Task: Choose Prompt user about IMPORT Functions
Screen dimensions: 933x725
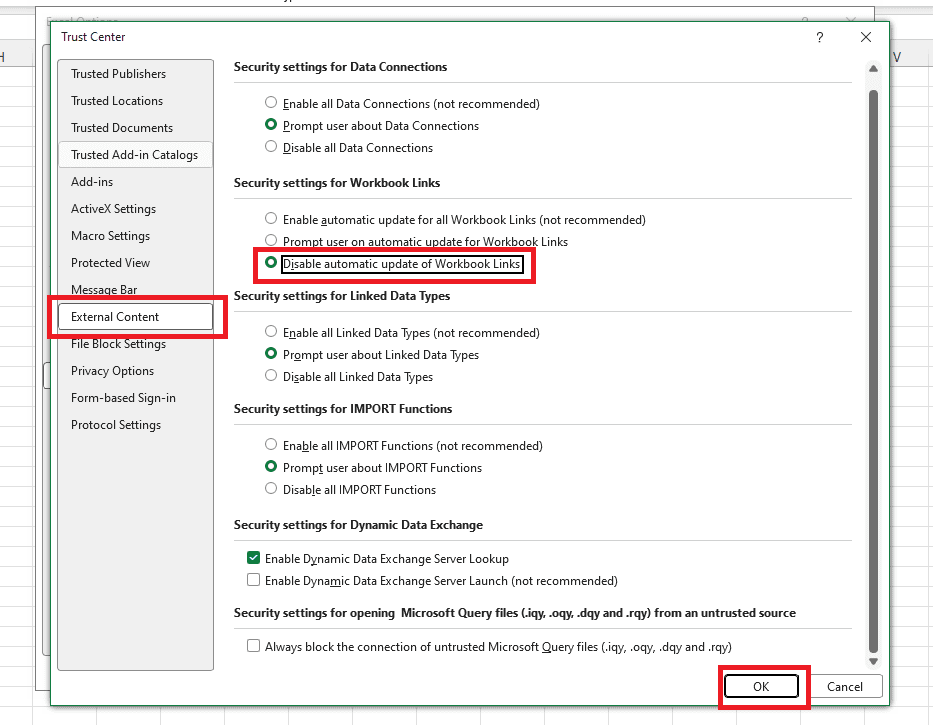Action: pos(271,467)
